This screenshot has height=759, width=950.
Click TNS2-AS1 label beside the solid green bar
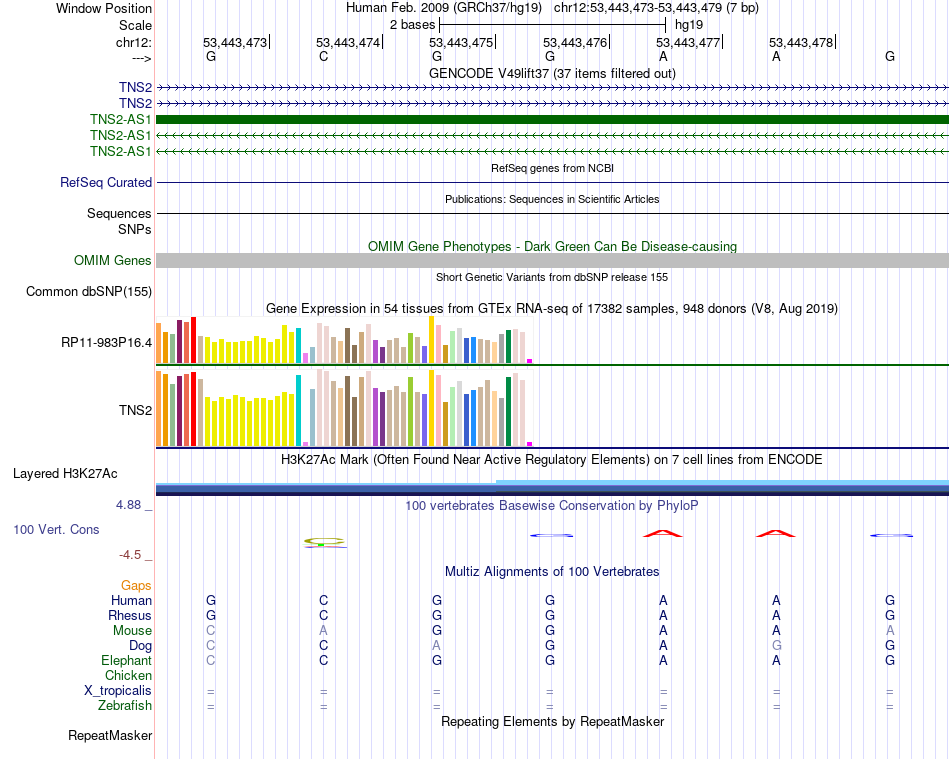[x=121, y=119]
